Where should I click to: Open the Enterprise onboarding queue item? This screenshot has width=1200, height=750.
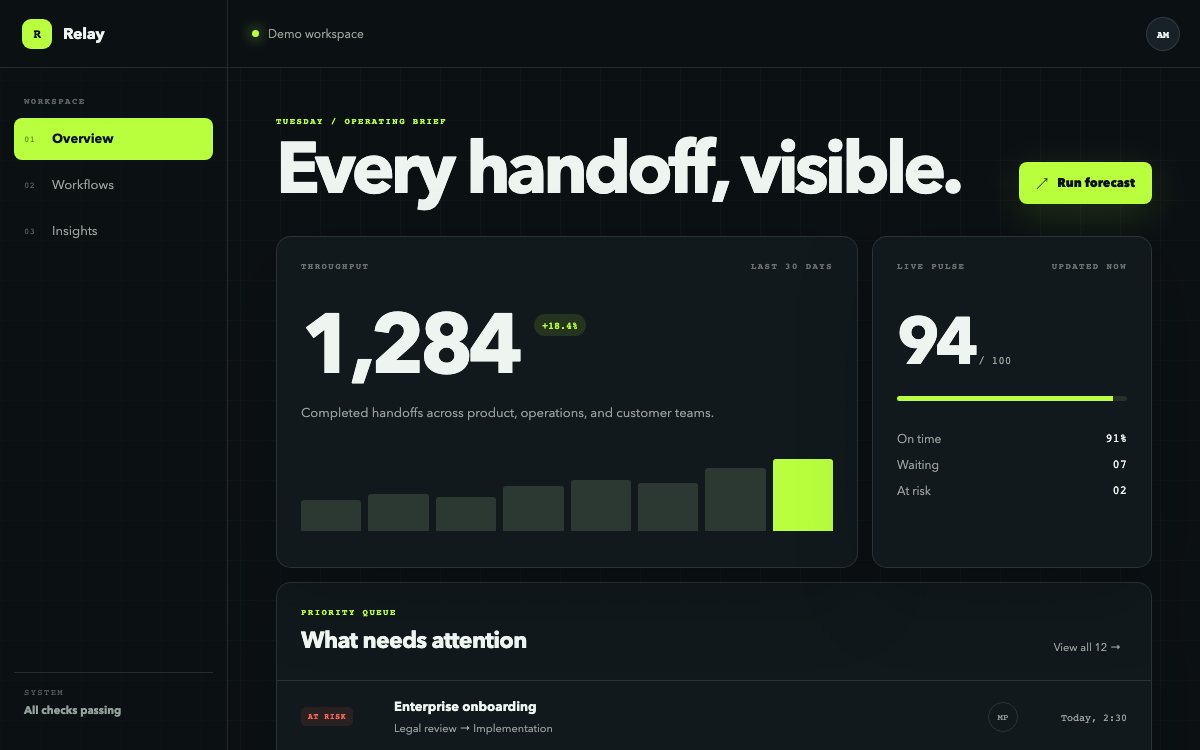(714, 717)
